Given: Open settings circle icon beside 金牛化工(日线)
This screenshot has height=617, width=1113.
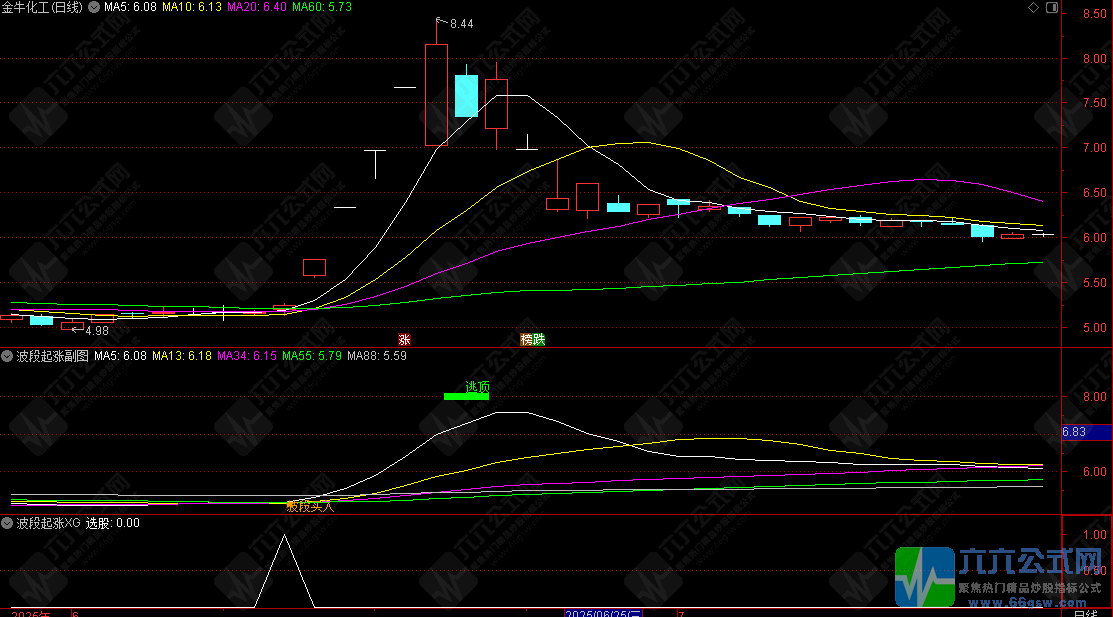Looking at the screenshot, I should point(94,7).
